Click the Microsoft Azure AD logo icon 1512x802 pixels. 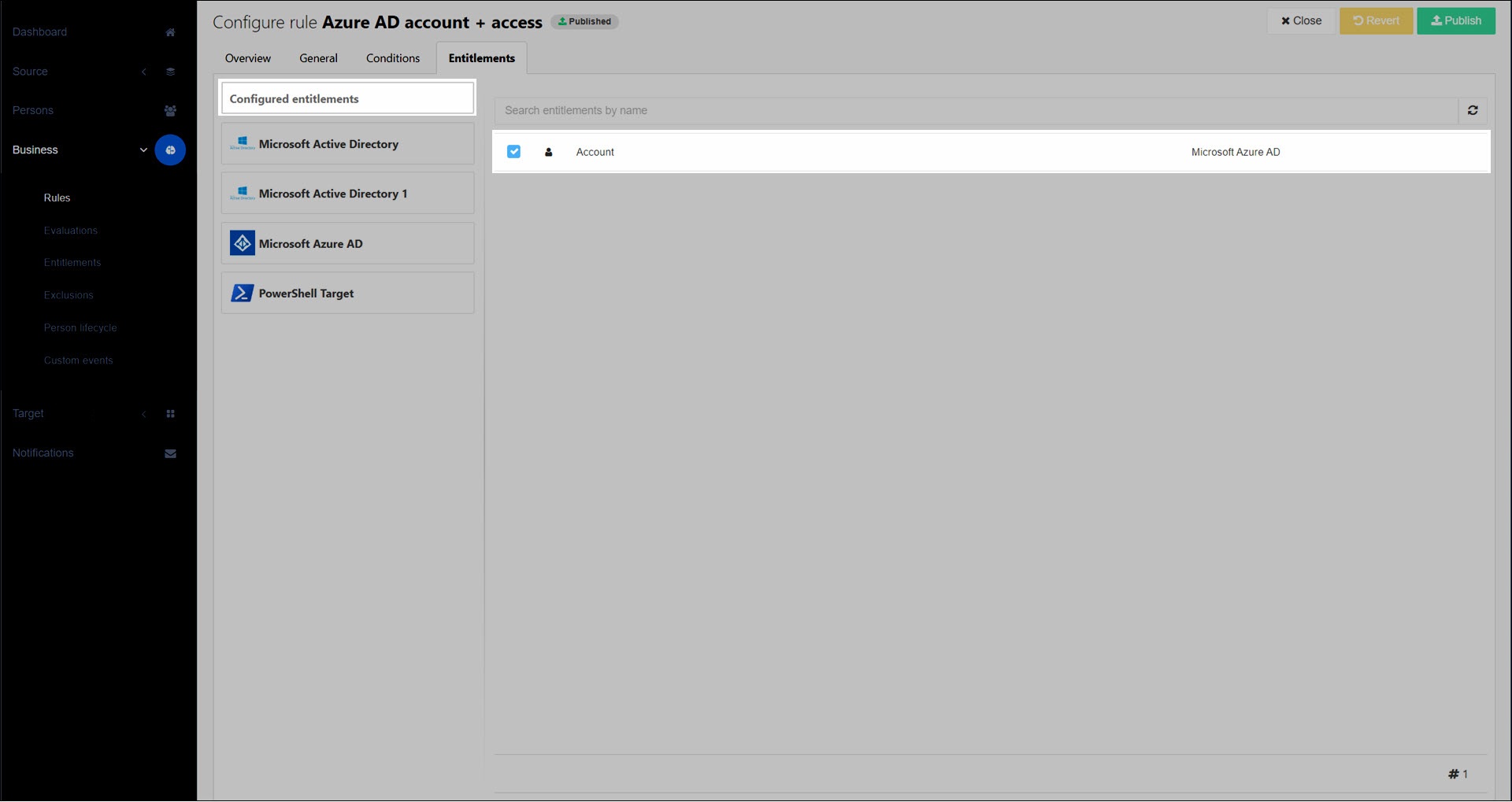point(243,243)
